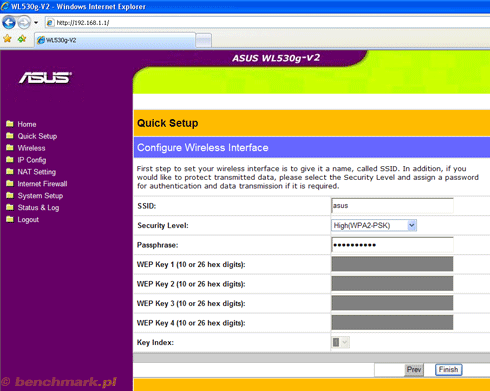Click the WEP Key 1 field

[x=392, y=264]
